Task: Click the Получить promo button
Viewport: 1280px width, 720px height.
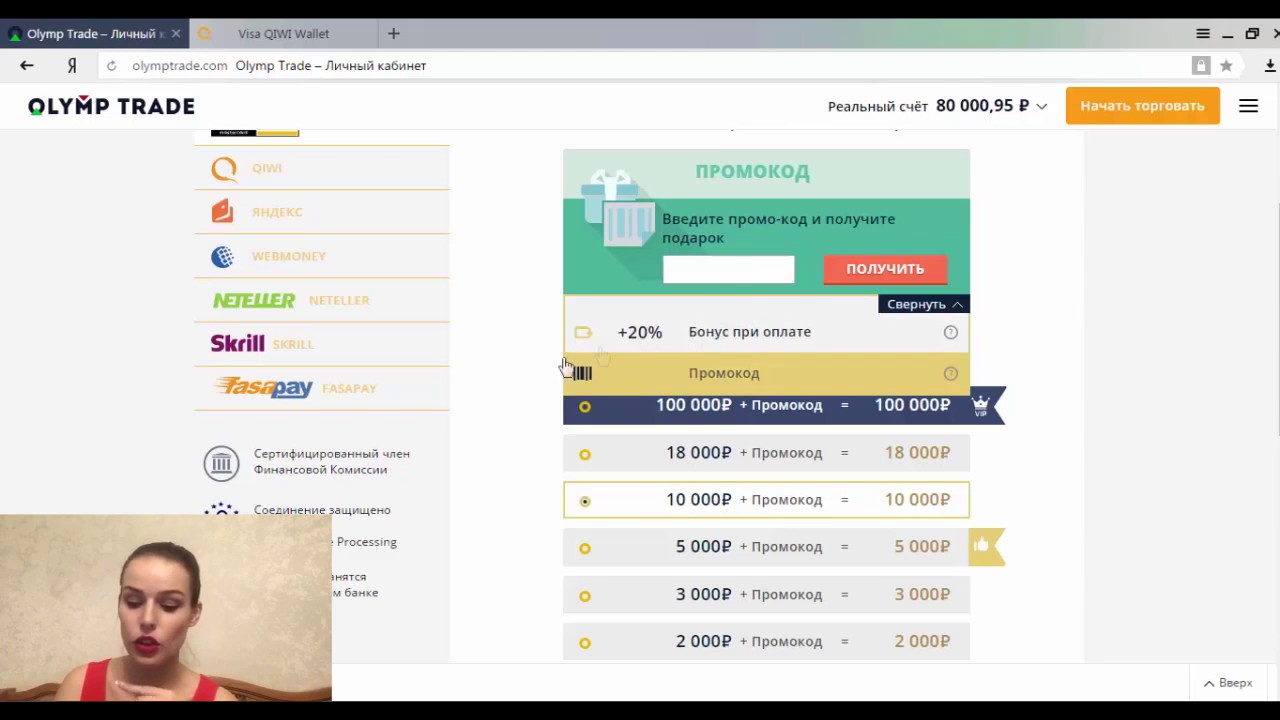Action: pyautogui.click(x=885, y=269)
